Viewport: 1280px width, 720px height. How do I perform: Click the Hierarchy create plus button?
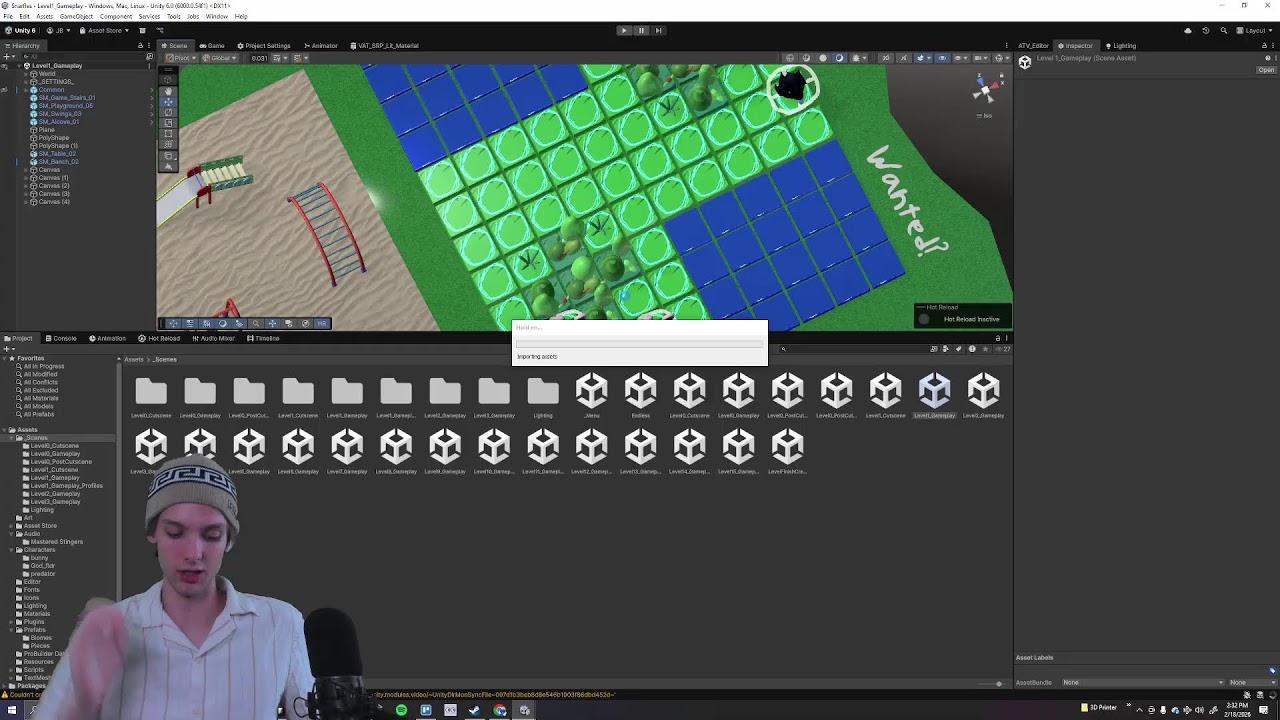coord(7,57)
